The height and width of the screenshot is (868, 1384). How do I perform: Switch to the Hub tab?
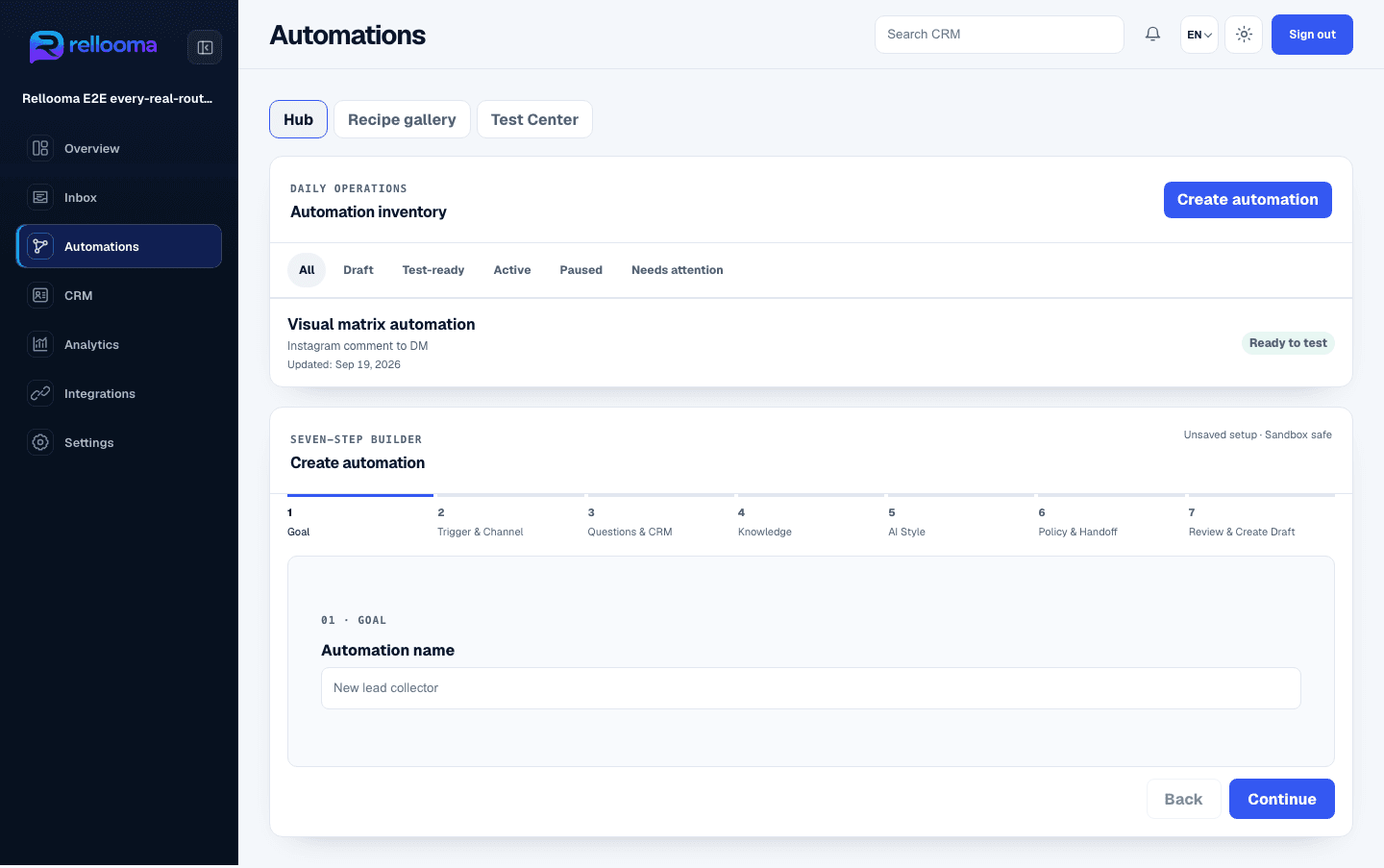[x=298, y=119]
